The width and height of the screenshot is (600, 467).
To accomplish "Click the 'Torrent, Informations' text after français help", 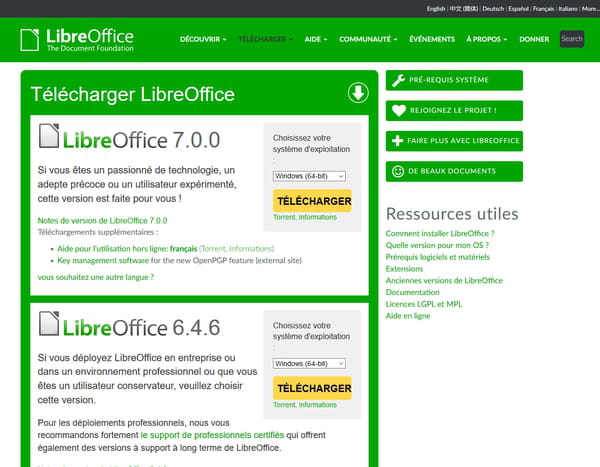I will [x=236, y=249].
